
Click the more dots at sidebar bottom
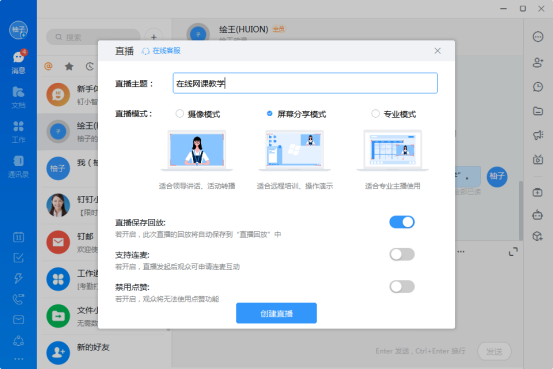pyautogui.click(x=18, y=359)
